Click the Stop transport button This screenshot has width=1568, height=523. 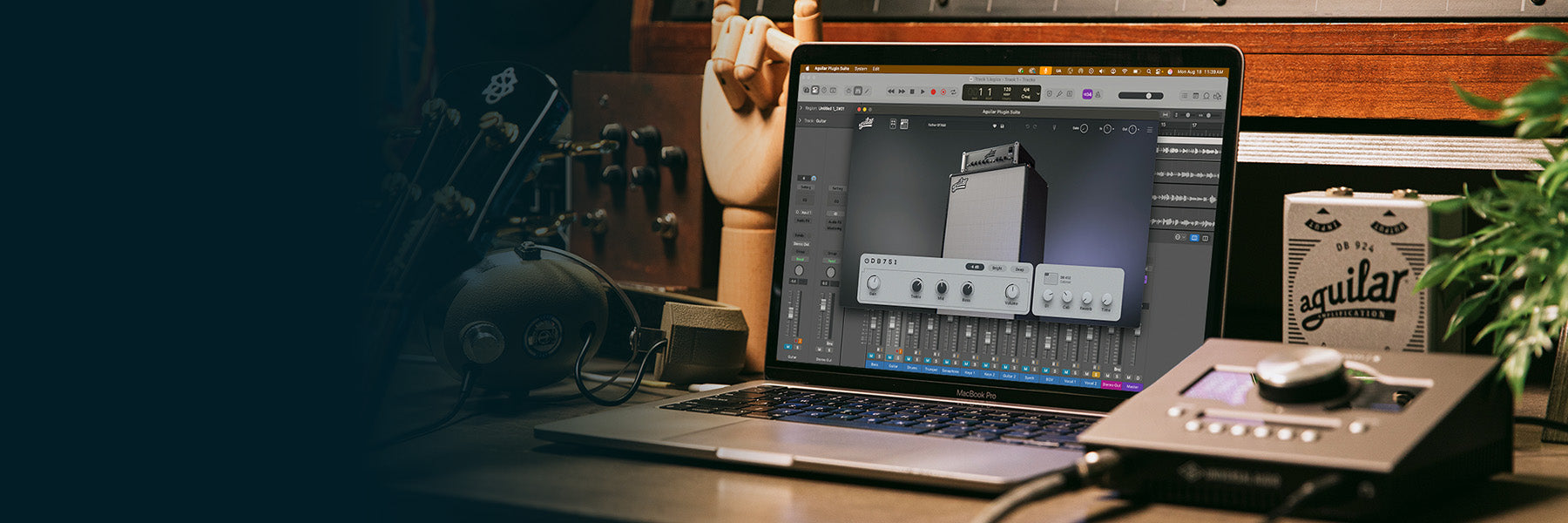point(912,91)
